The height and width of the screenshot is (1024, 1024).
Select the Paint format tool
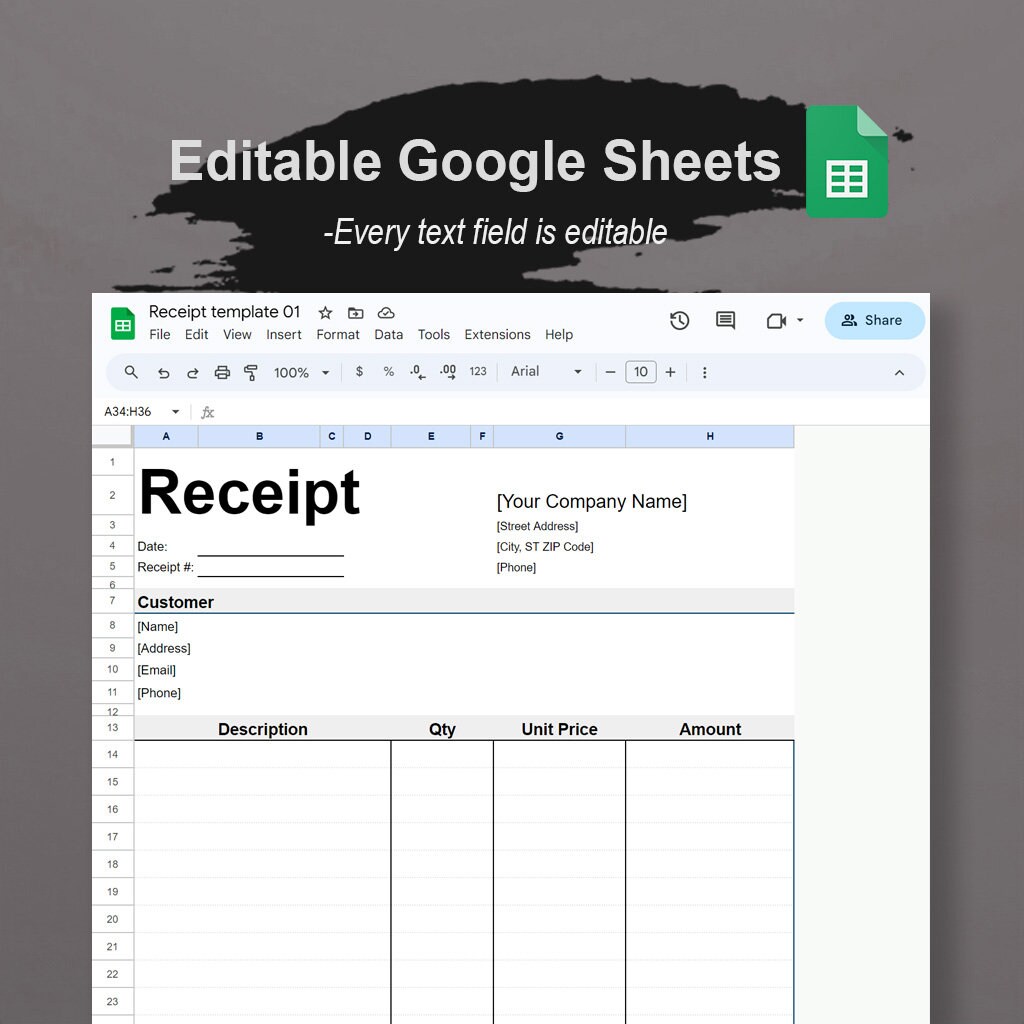click(252, 371)
